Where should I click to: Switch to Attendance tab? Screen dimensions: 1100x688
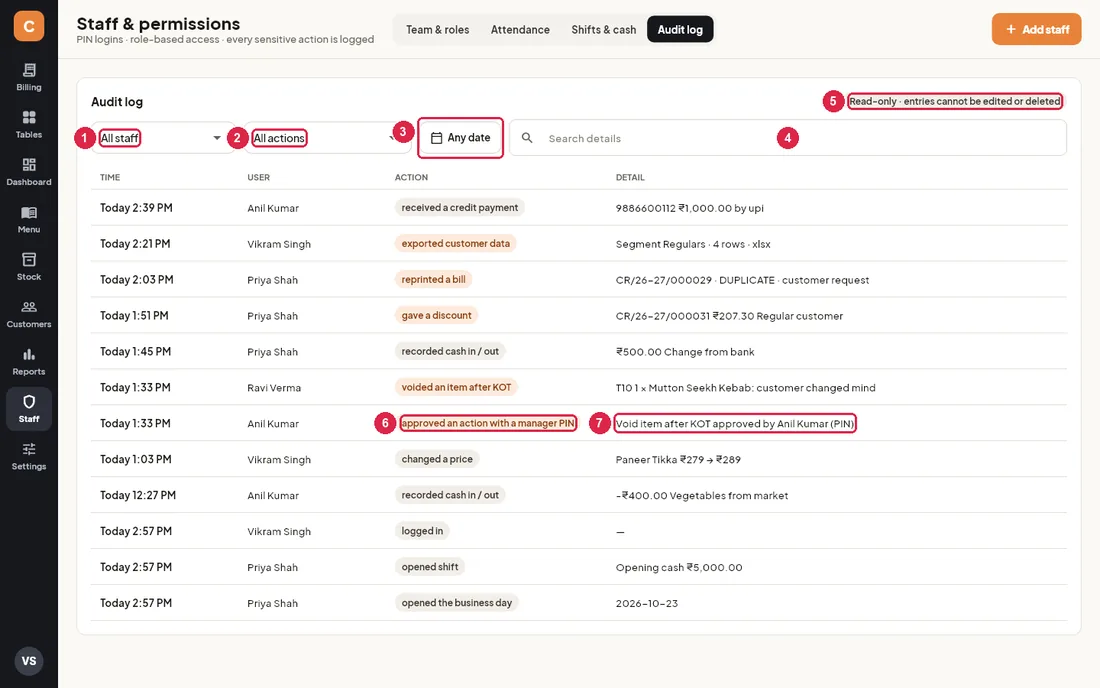(x=520, y=29)
